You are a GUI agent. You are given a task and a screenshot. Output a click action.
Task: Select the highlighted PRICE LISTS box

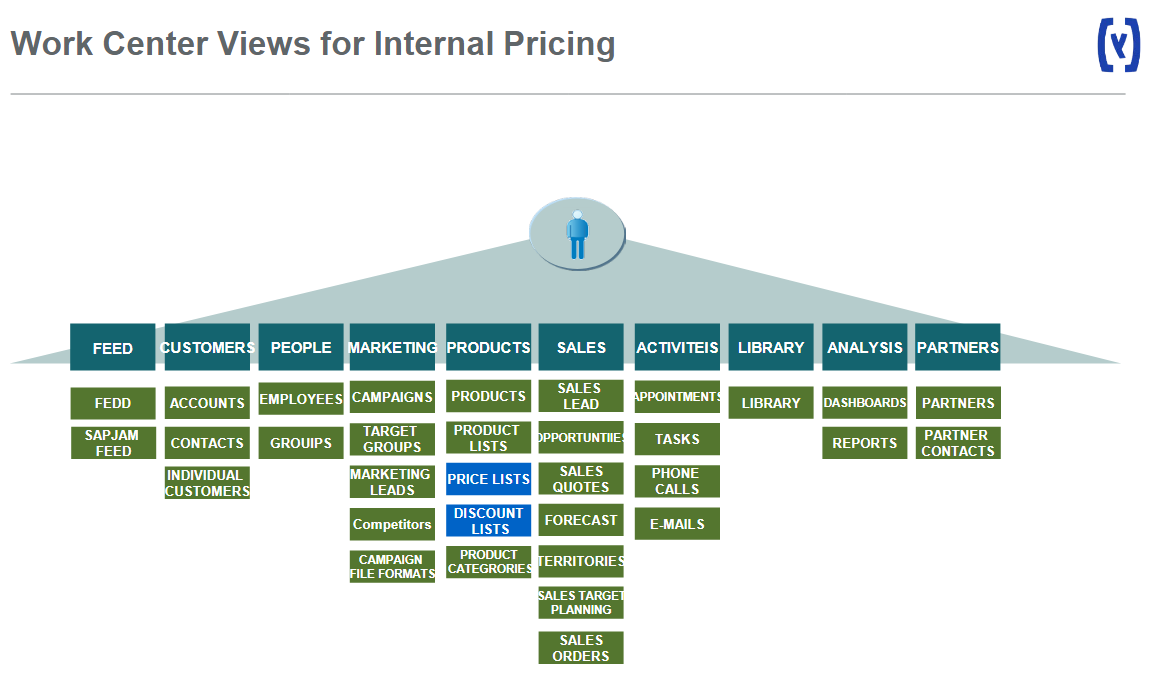[x=489, y=479]
